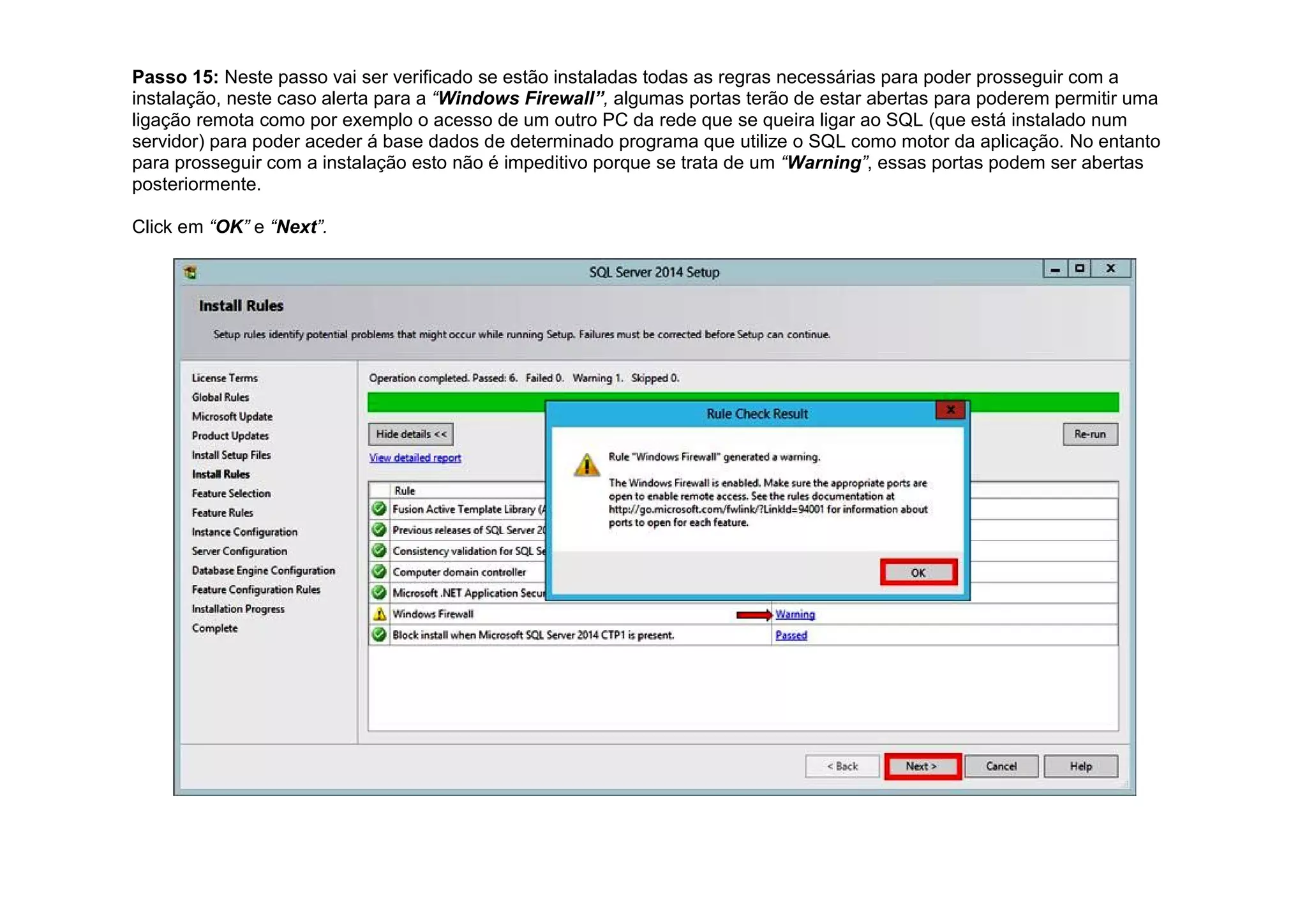Open the Passed status link for CTP1 rule
This screenshot has height=924, width=1307.
point(791,635)
